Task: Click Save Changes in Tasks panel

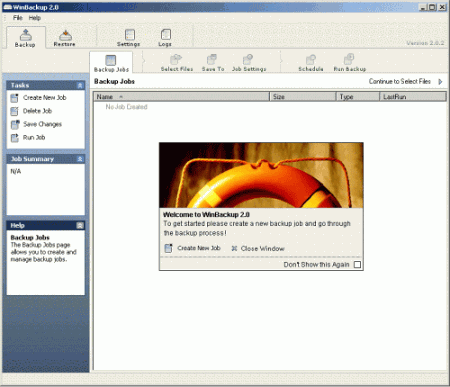Action: point(36,124)
